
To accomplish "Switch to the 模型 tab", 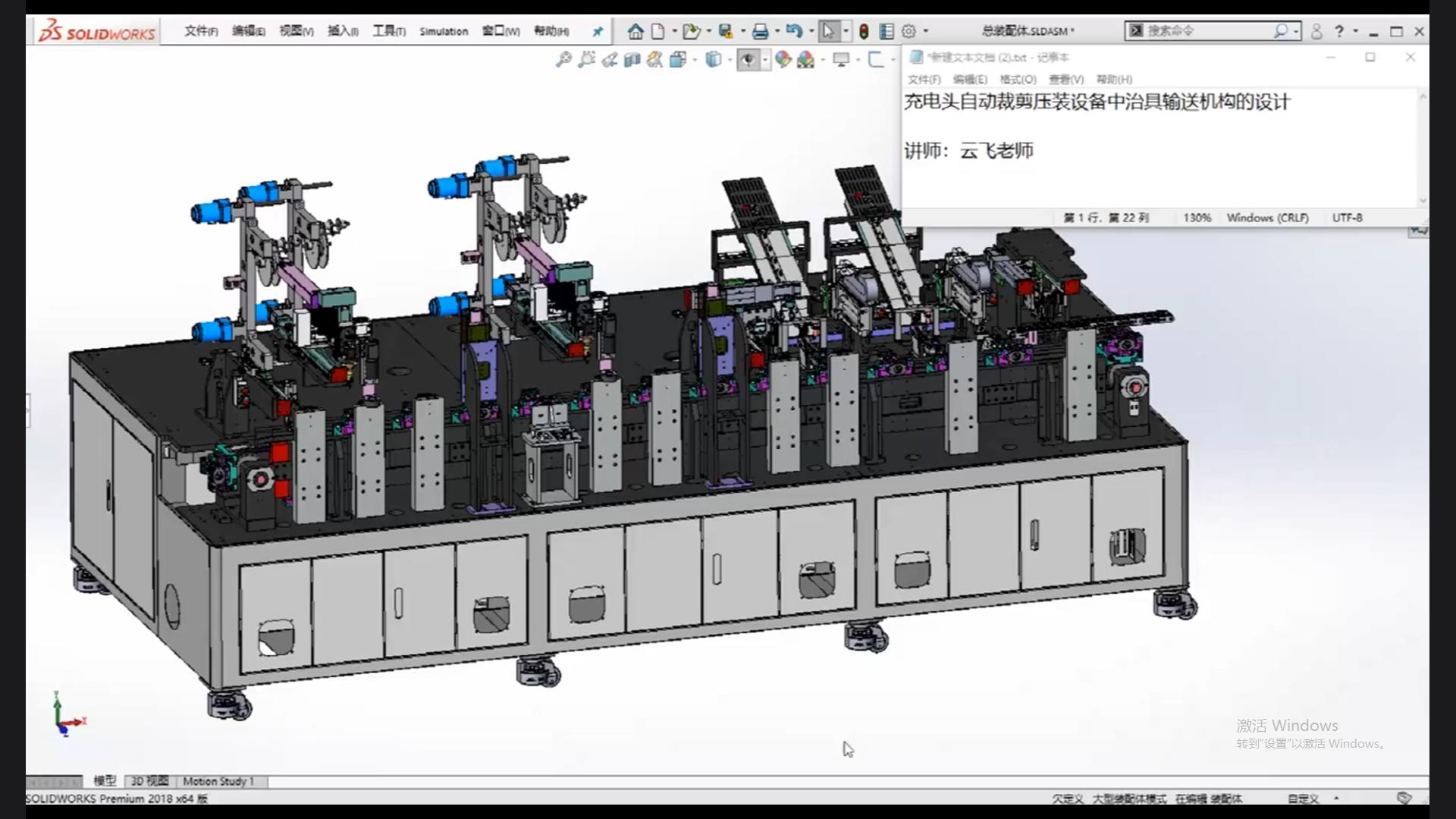I will [105, 780].
